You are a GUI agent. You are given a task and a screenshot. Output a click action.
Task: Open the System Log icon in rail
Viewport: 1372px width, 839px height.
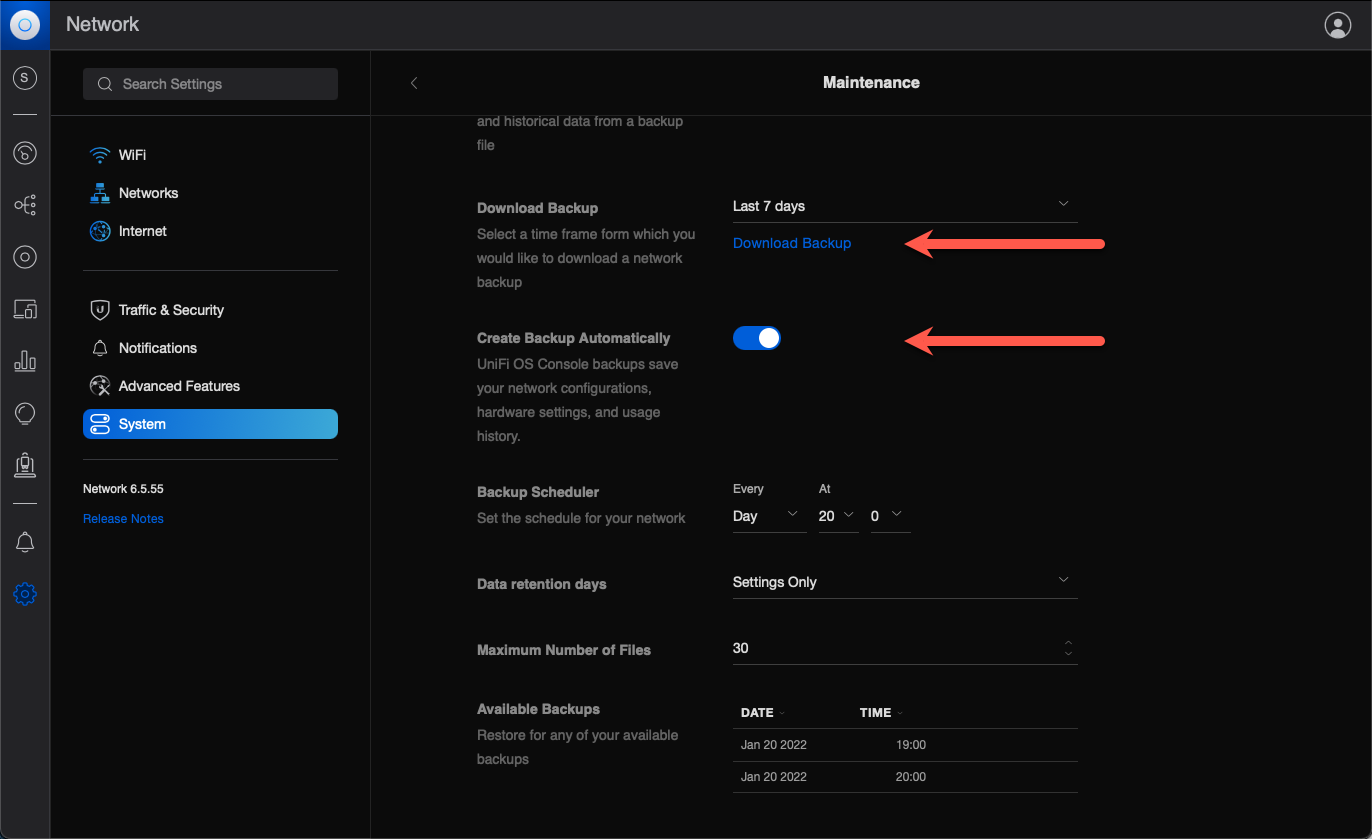(x=25, y=465)
